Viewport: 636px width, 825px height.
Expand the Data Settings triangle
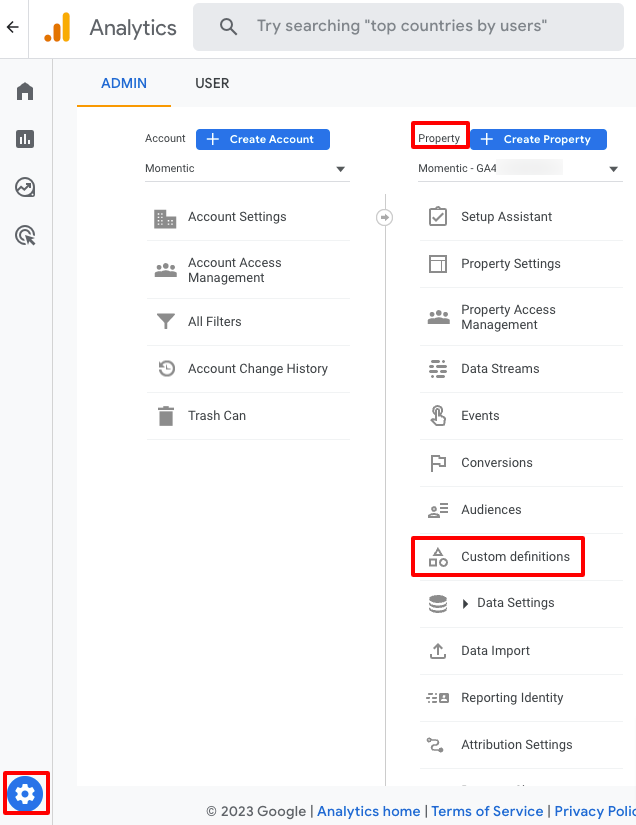click(465, 603)
